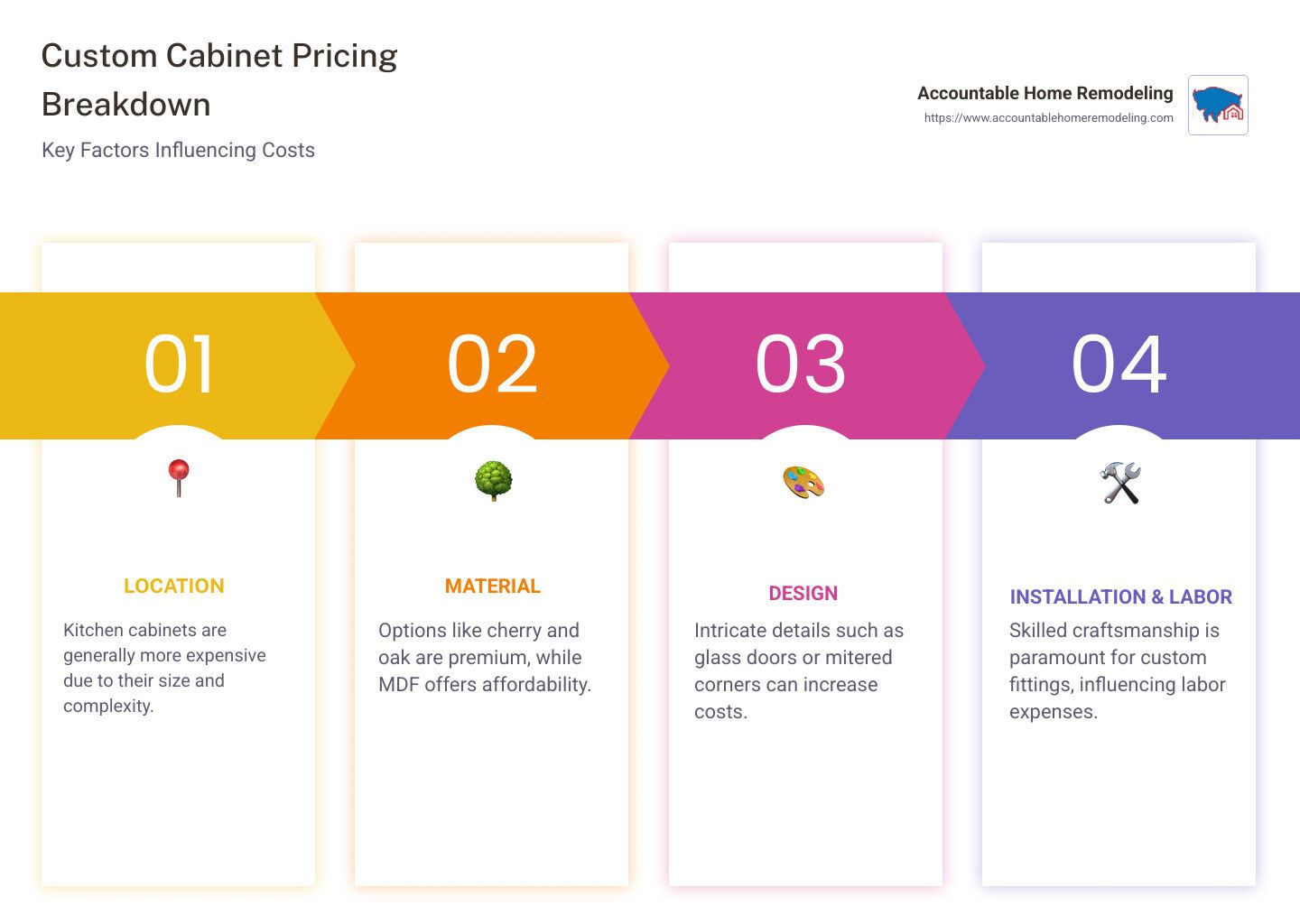1300x924 pixels.
Task: Click the Accountable Home Remodeling company name
Action: [x=1045, y=93]
